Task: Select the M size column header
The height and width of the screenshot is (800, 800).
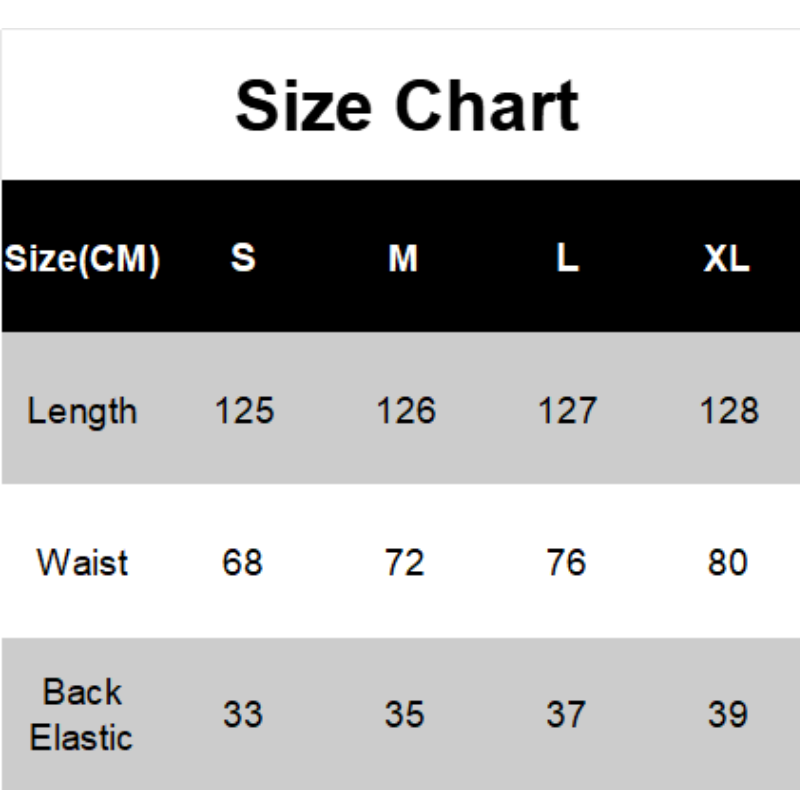Action: [x=403, y=259]
